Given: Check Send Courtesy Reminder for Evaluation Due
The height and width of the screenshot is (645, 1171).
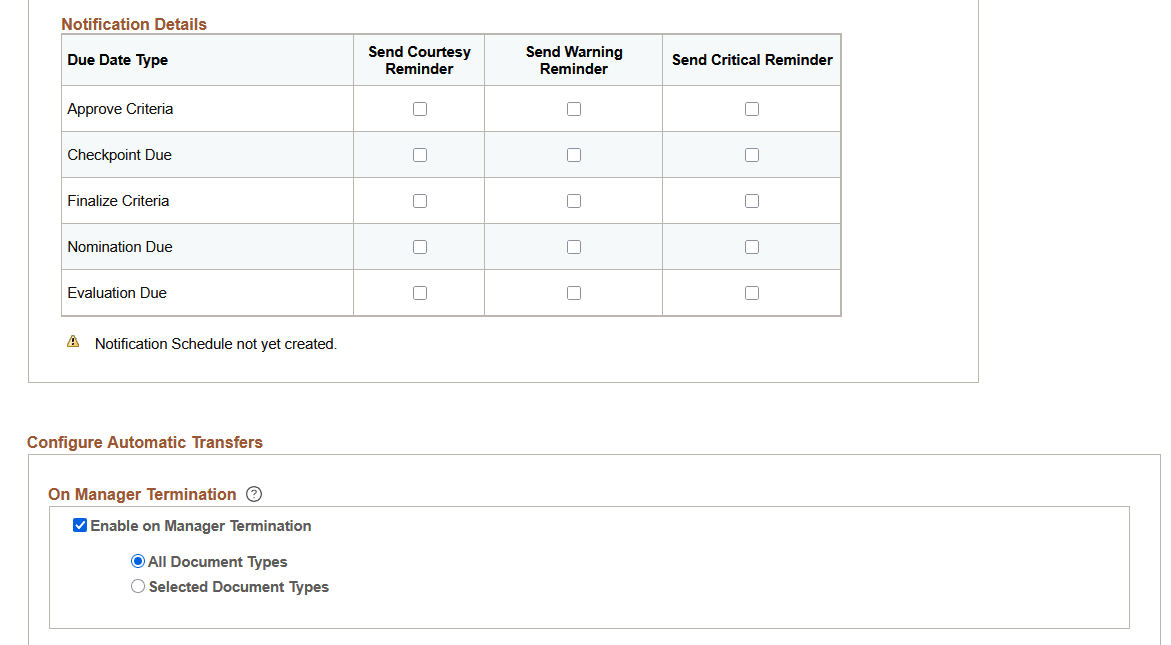Looking at the screenshot, I should pos(419,292).
